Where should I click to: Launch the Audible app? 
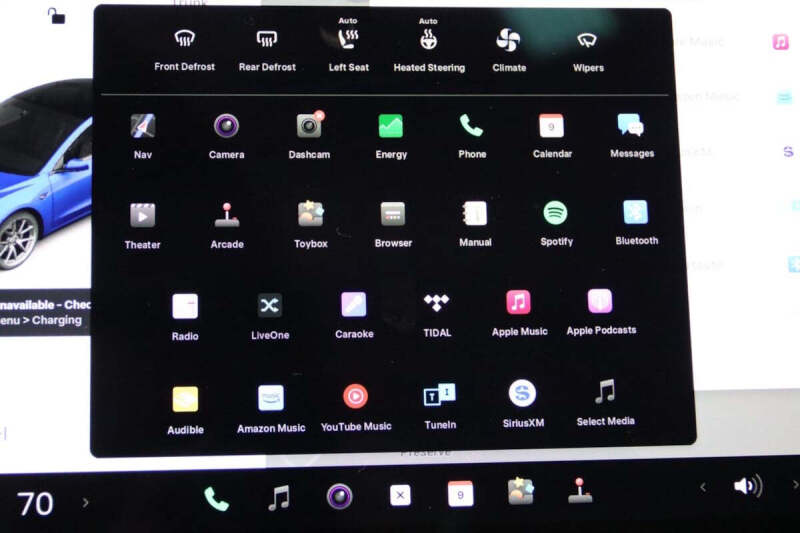click(185, 410)
